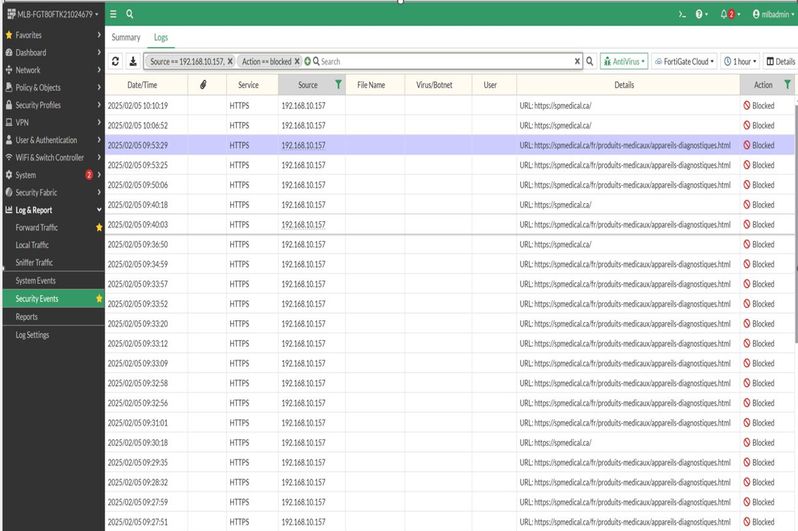Toggle the sidebar hamburger menu
Viewport: 798px width, 531px height.
click(113, 14)
